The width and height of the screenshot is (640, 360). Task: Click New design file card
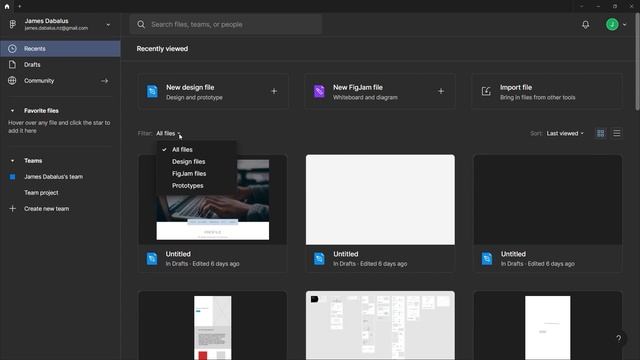tap(213, 91)
